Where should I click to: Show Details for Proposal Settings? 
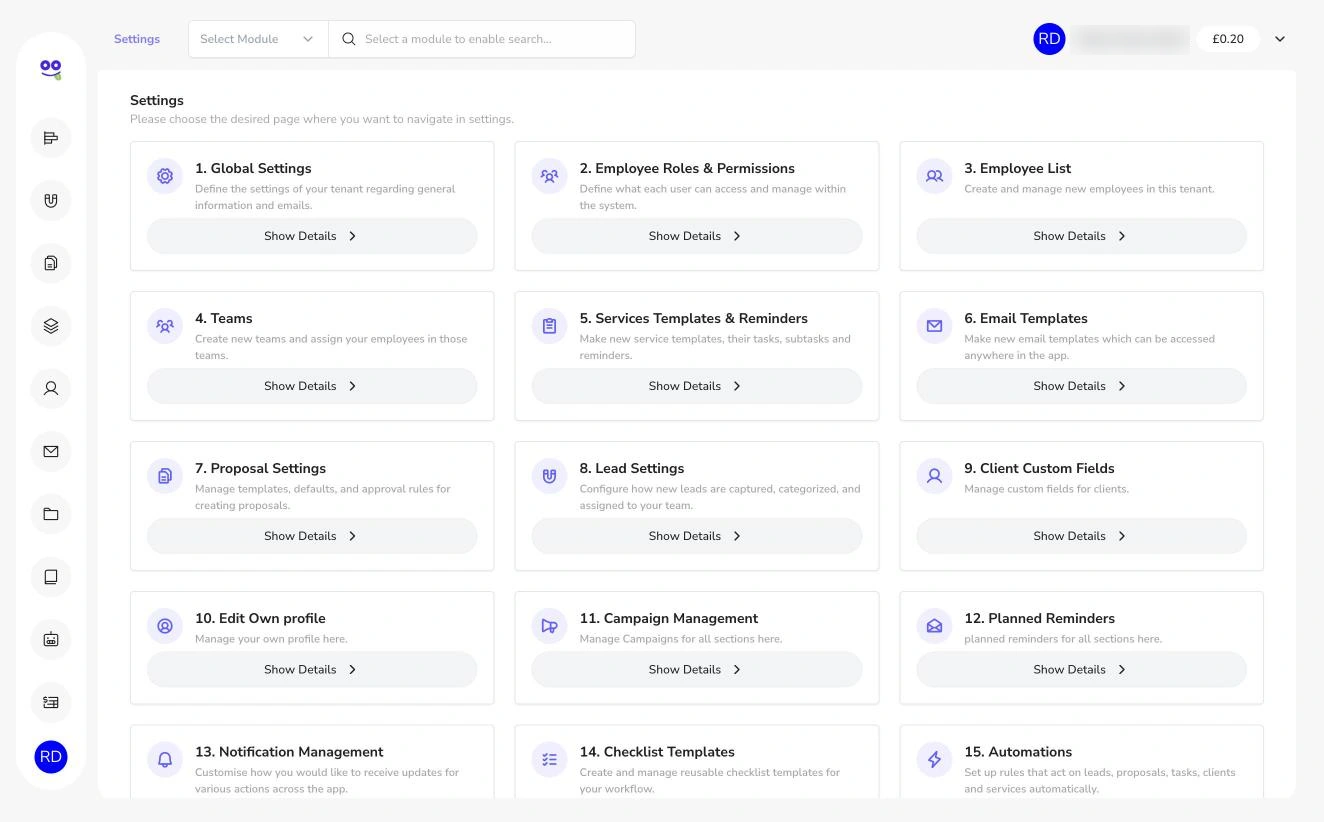[312, 536]
